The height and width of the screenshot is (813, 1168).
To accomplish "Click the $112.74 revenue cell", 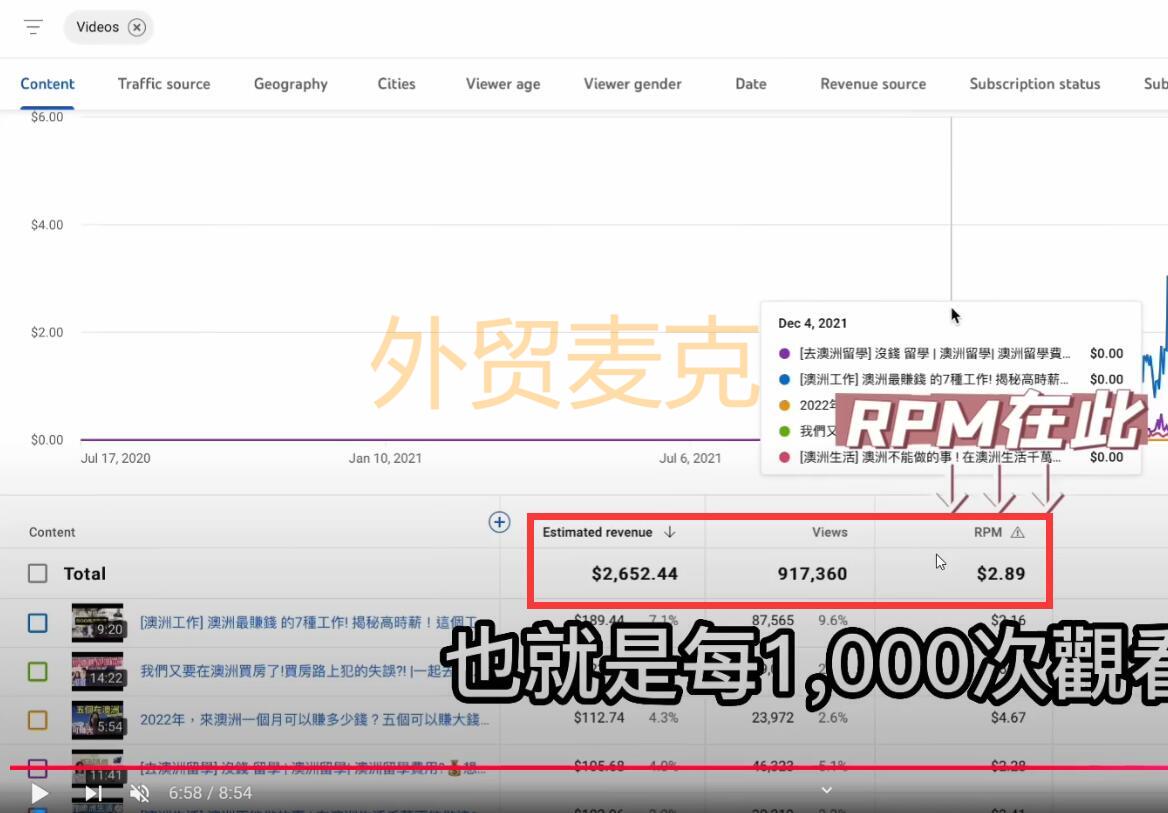I will point(599,718).
